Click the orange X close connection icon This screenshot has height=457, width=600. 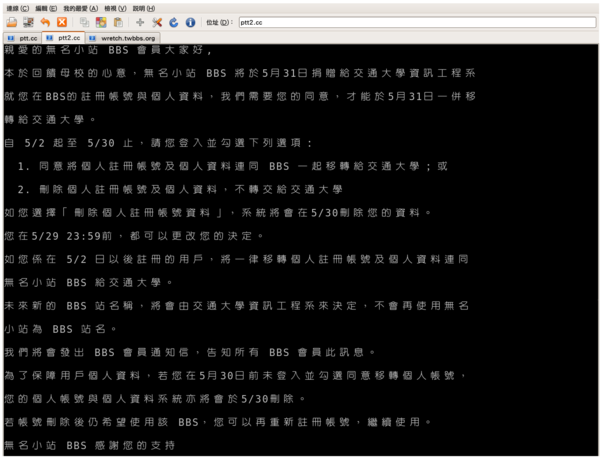click(x=62, y=22)
